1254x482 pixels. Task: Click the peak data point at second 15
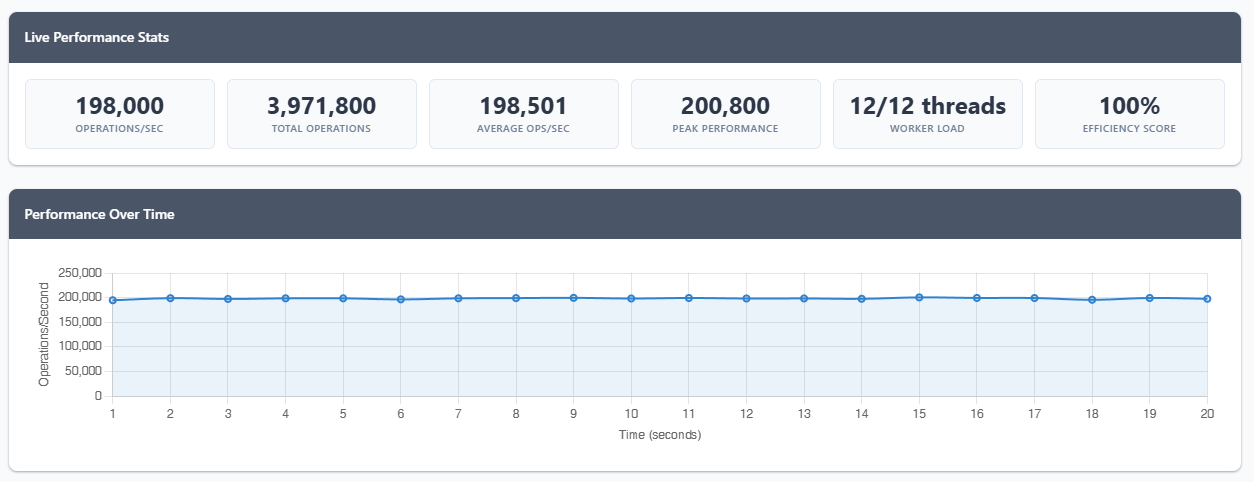click(x=919, y=297)
